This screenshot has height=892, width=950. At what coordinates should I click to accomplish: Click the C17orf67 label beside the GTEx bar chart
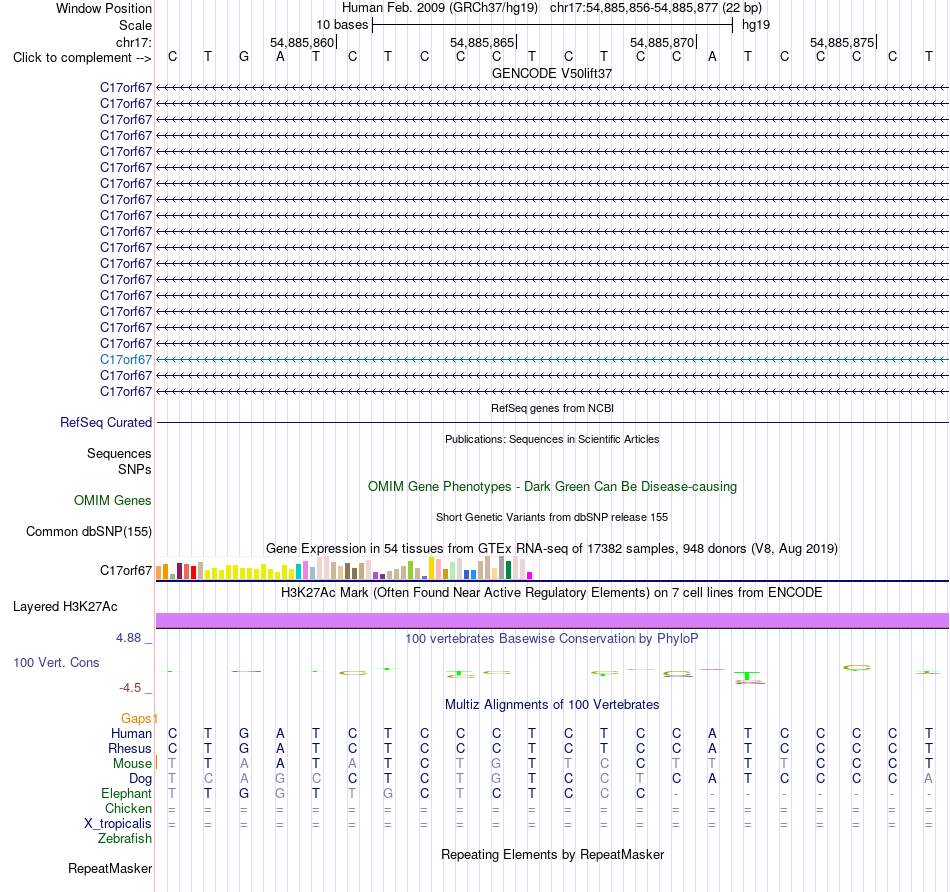126,570
